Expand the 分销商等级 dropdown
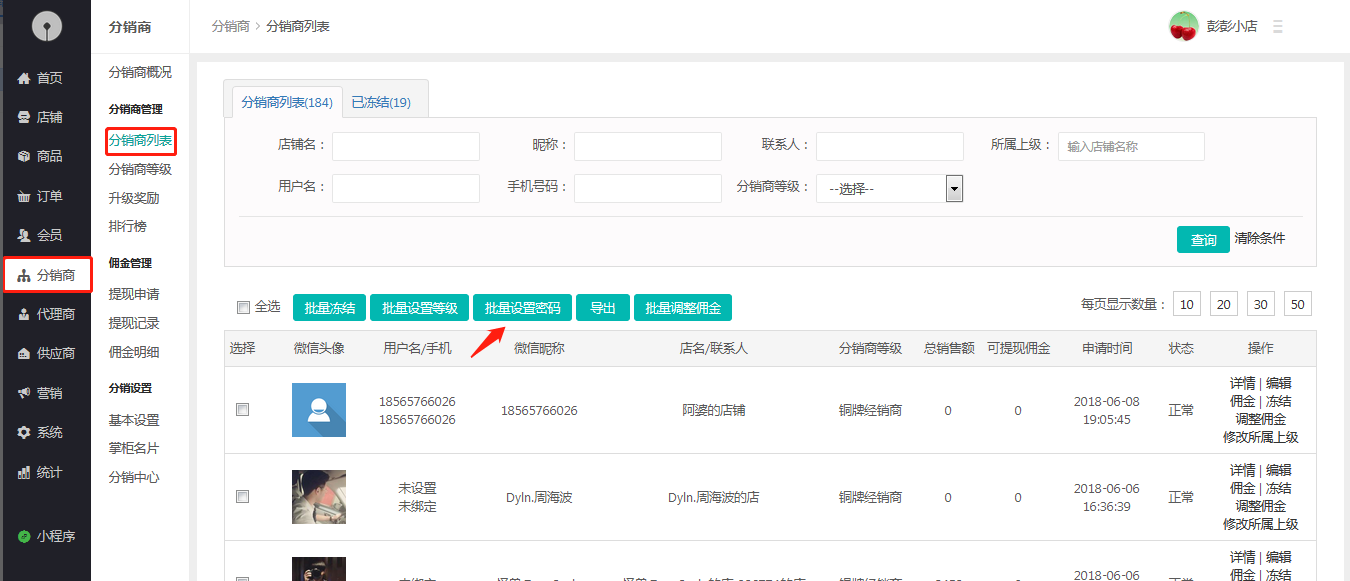Image resolution: width=1350 pixels, height=581 pixels. point(954,188)
